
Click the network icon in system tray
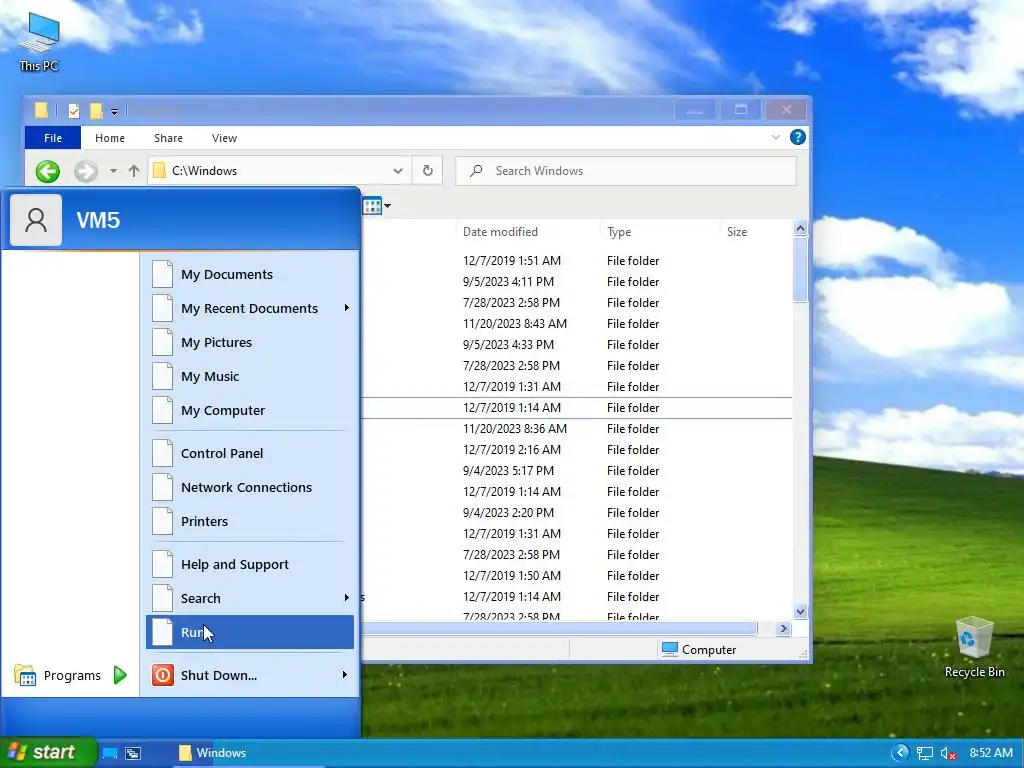pos(925,753)
